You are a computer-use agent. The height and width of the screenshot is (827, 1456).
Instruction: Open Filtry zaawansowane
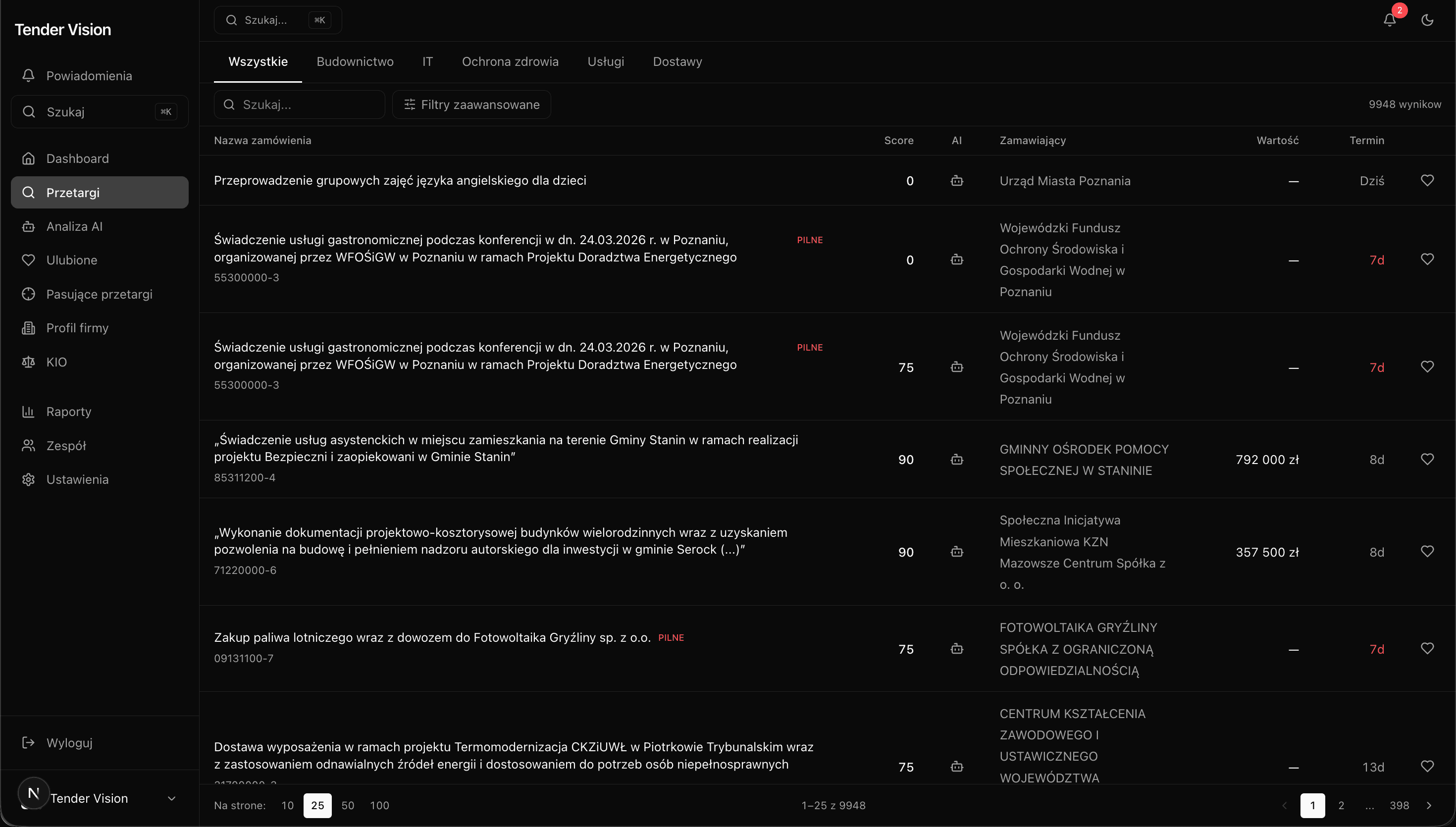471,104
